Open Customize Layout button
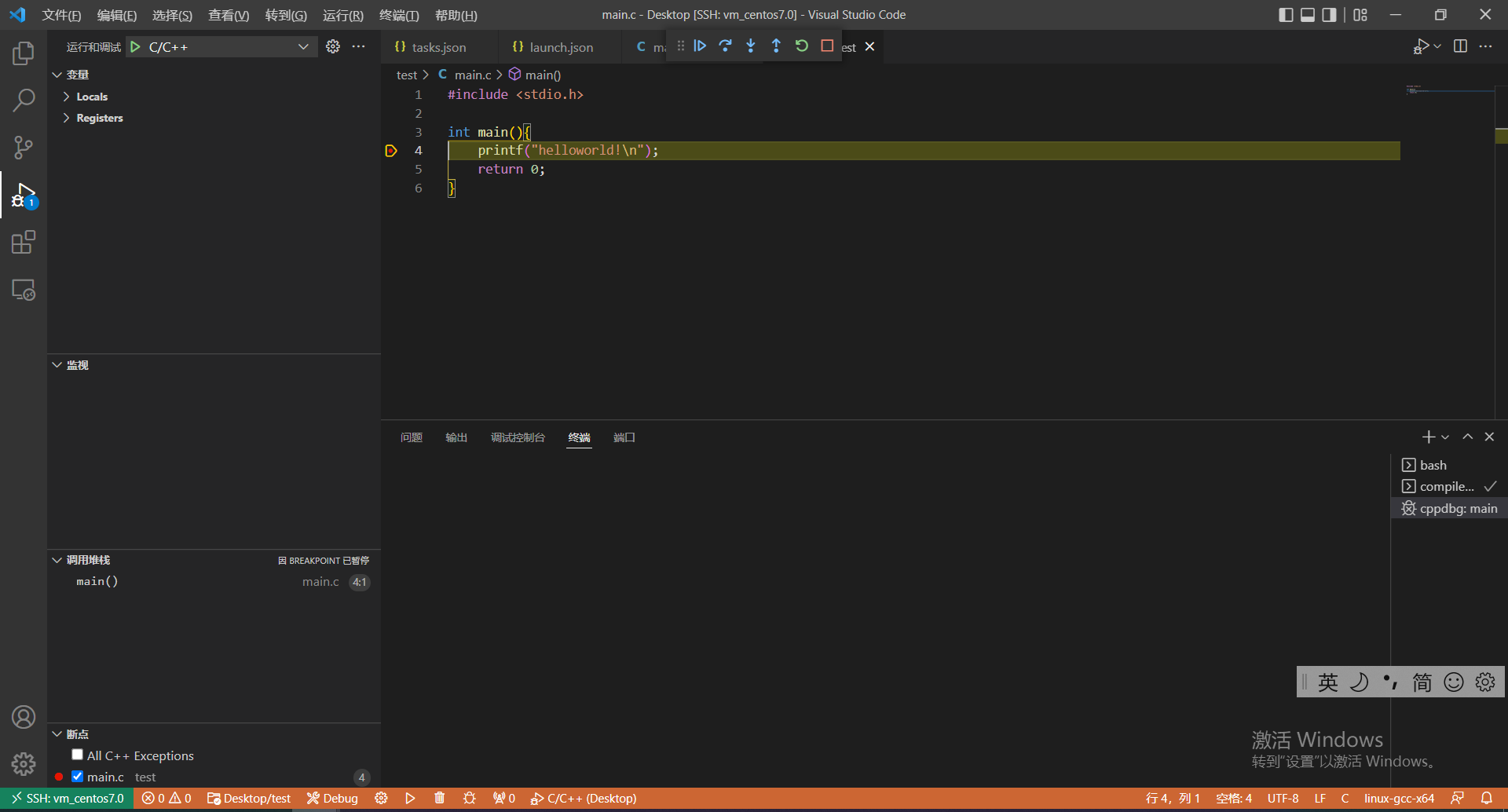The width and height of the screenshot is (1508, 812). tap(1360, 15)
